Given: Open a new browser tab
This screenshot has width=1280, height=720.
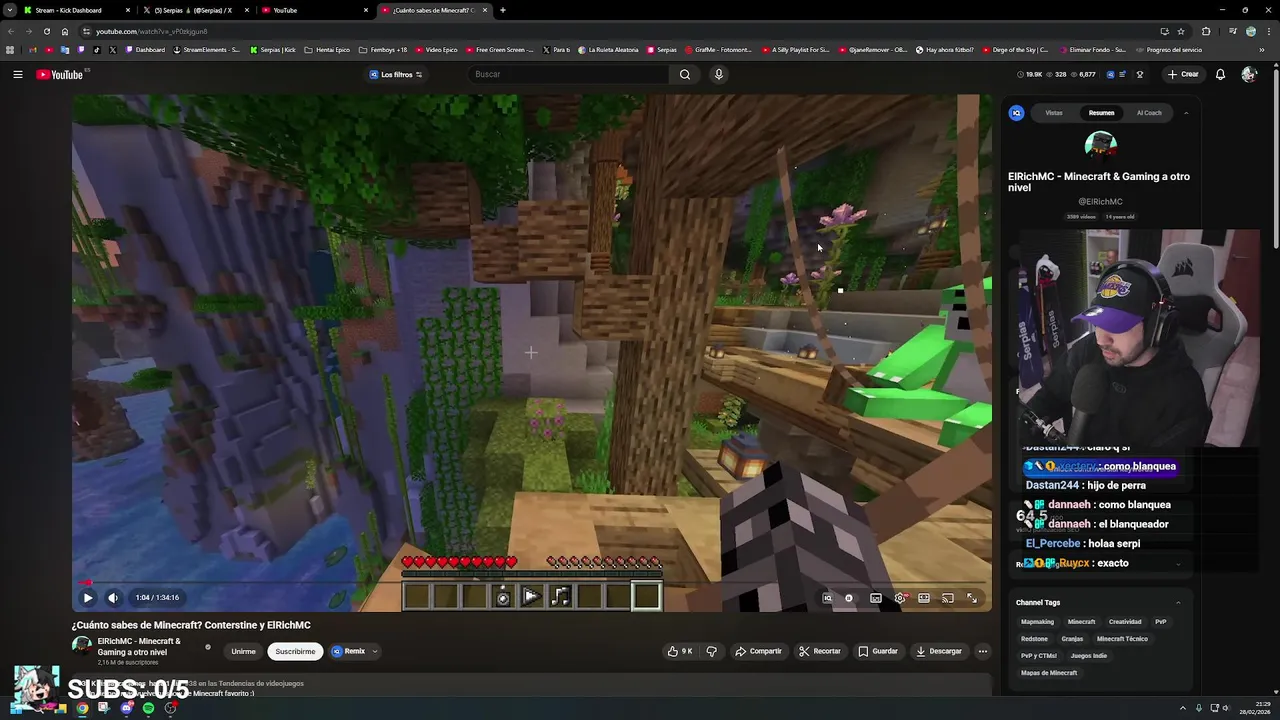Looking at the screenshot, I should 502,10.
